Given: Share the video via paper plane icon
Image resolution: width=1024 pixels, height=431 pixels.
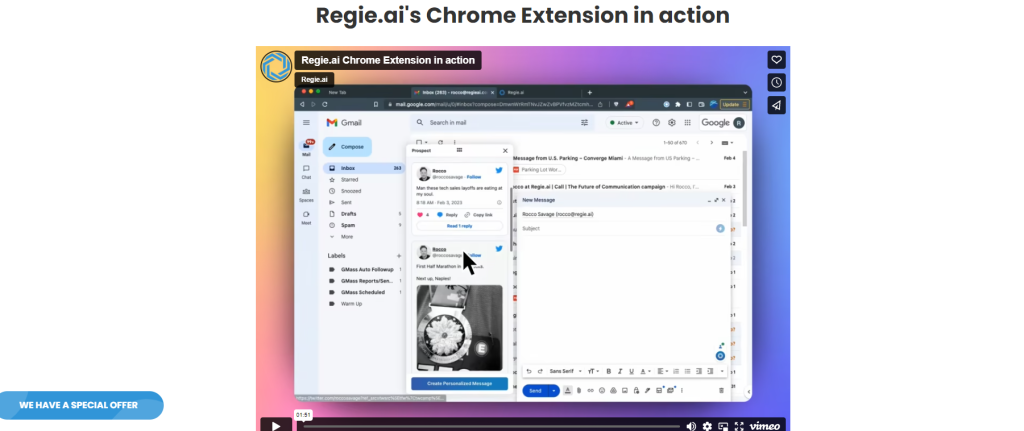Looking at the screenshot, I should pyautogui.click(x=776, y=105).
